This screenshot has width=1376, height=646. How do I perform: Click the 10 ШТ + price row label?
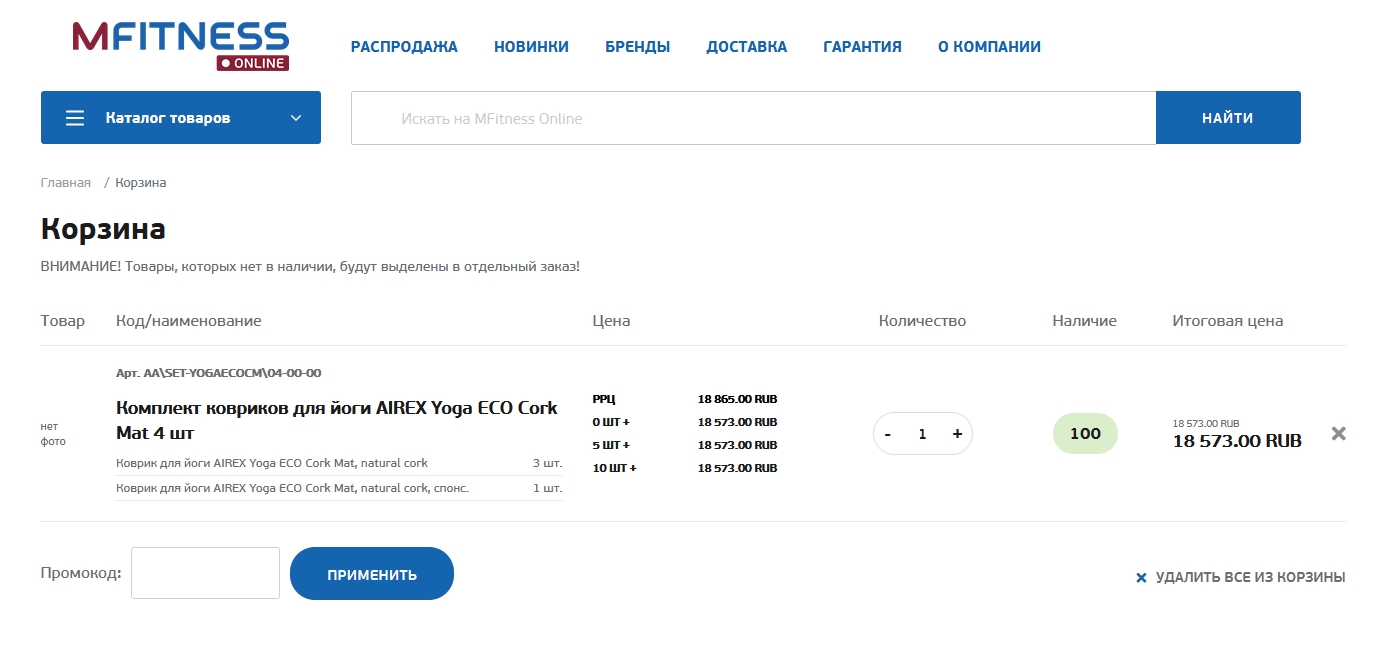coord(614,468)
